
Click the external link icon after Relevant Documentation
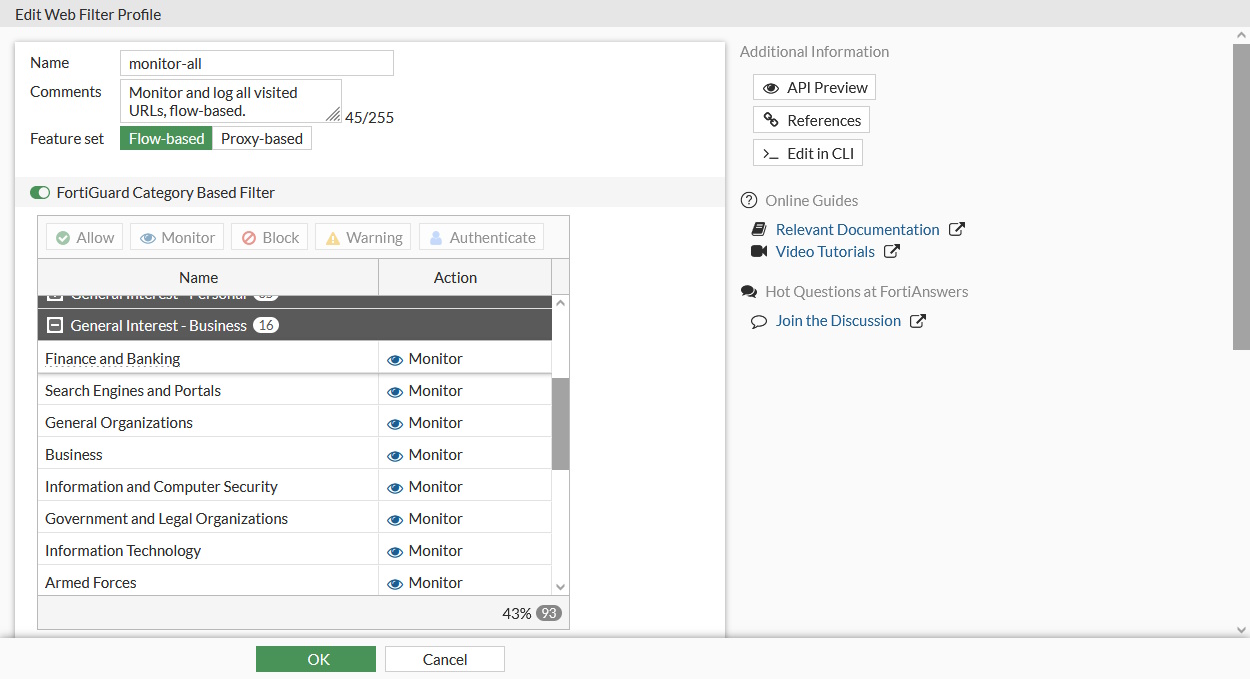[x=957, y=229]
